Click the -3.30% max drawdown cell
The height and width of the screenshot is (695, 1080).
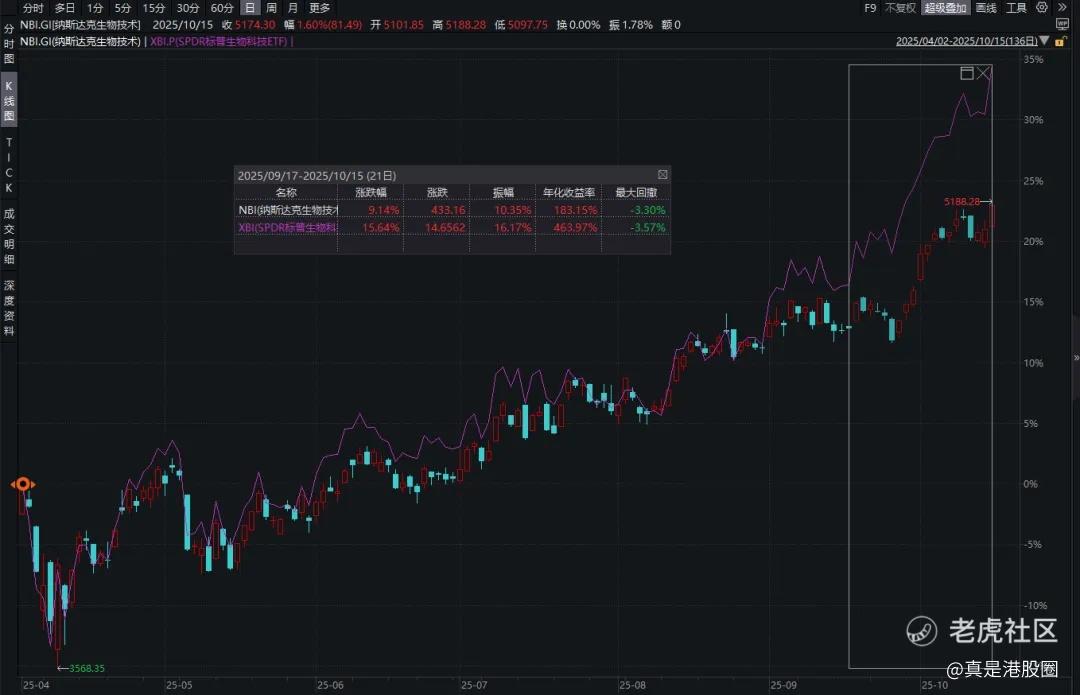point(647,209)
